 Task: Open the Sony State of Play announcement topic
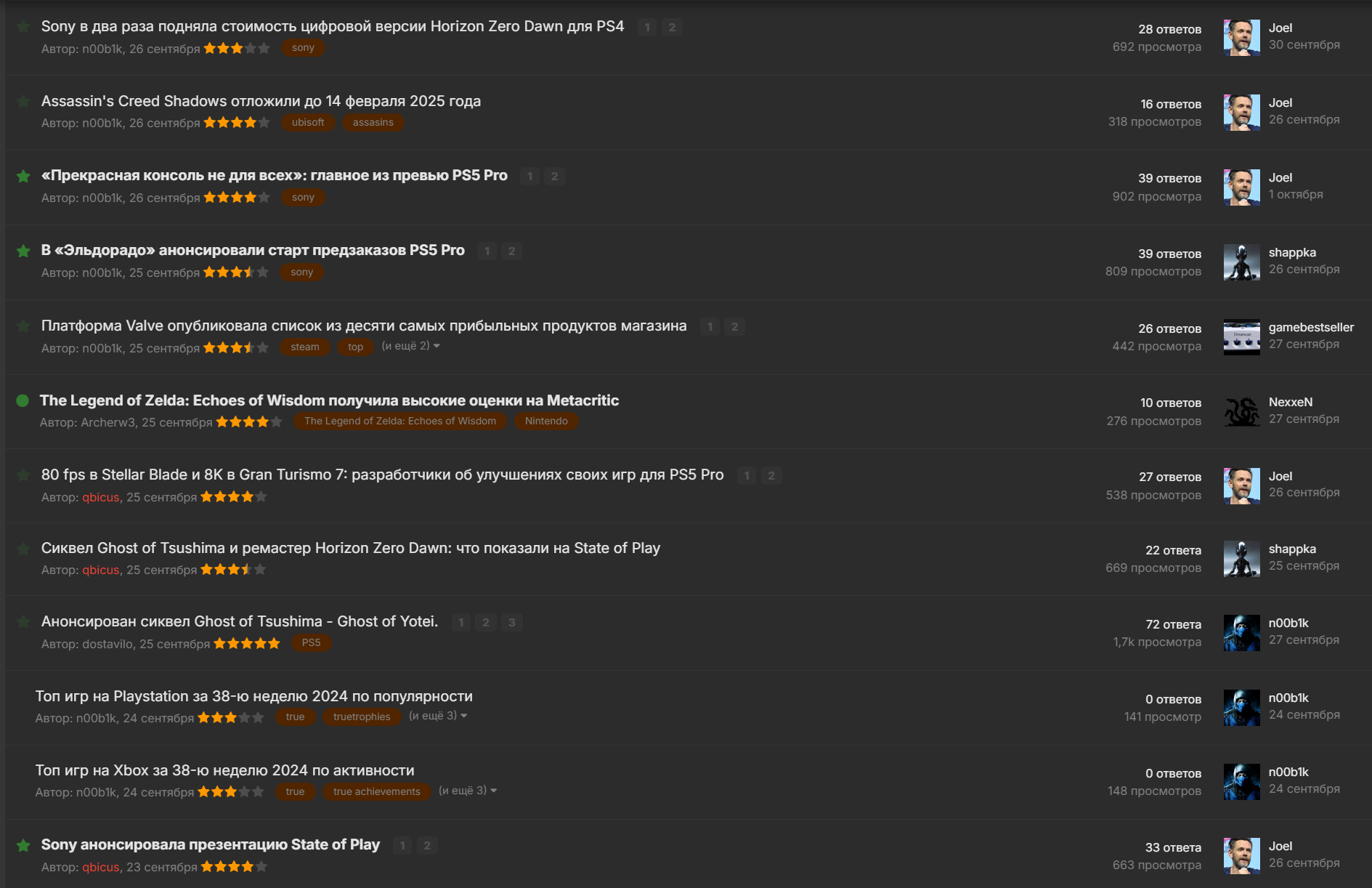click(211, 844)
